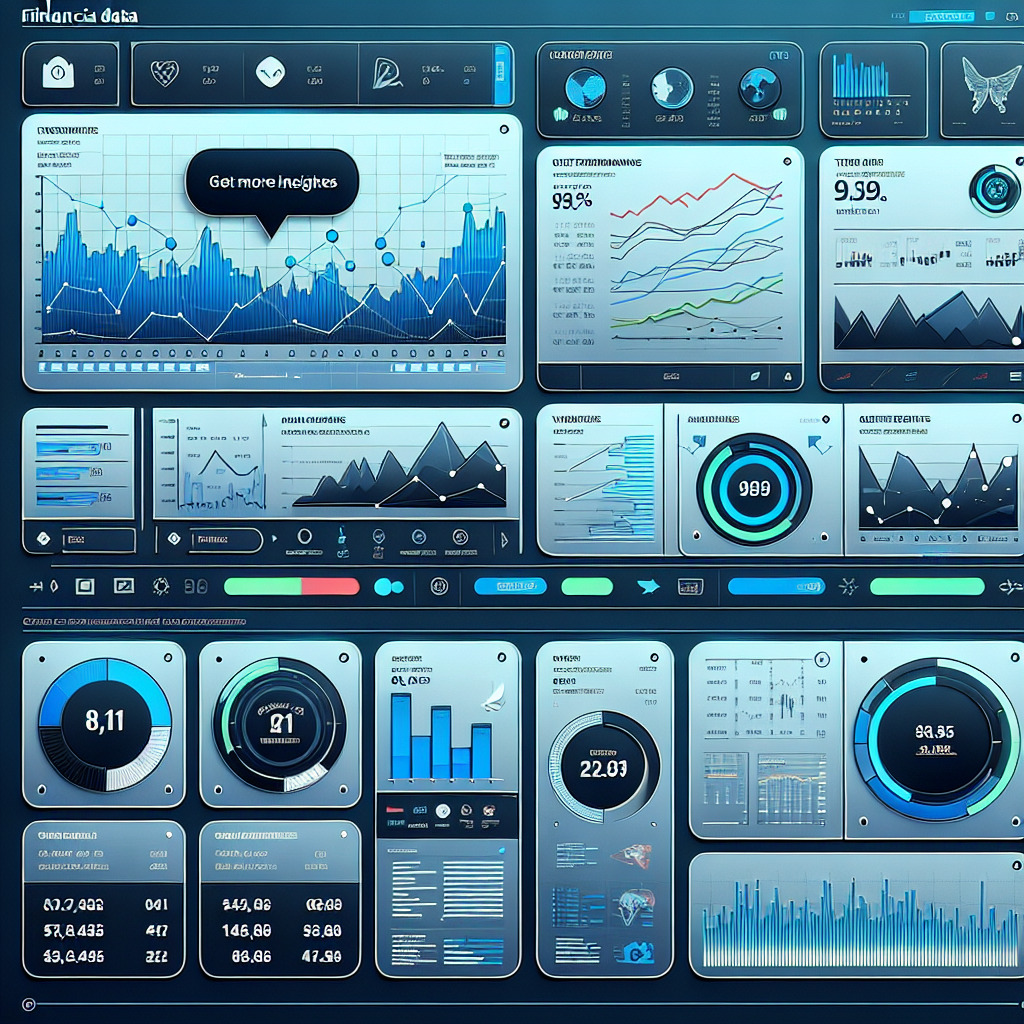This screenshot has height=1024, width=1024.
Task: Expand the circled arrow on the line chart panel
Action: 504,129
